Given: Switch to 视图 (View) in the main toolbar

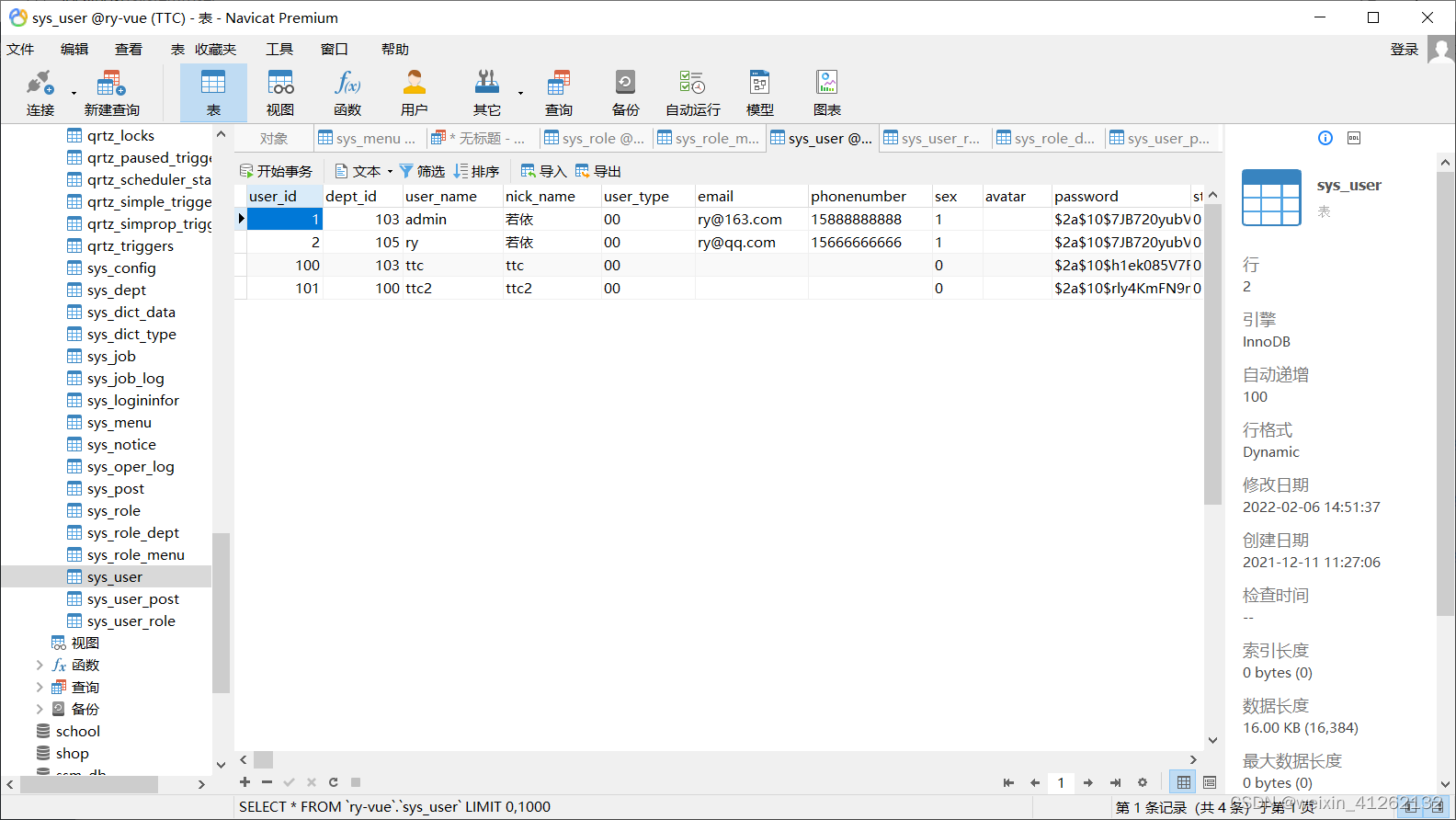Looking at the screenshot, I should [280, 93].
